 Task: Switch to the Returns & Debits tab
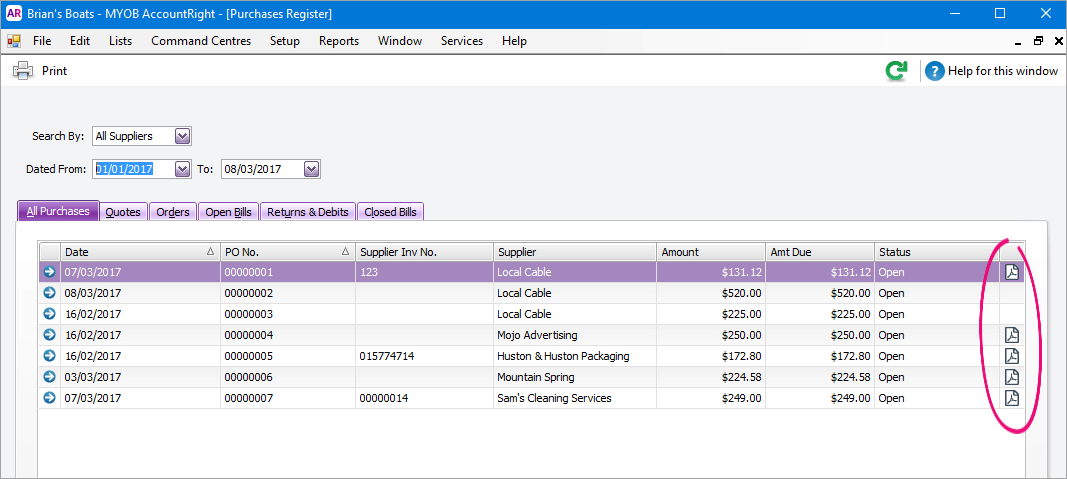307,212
